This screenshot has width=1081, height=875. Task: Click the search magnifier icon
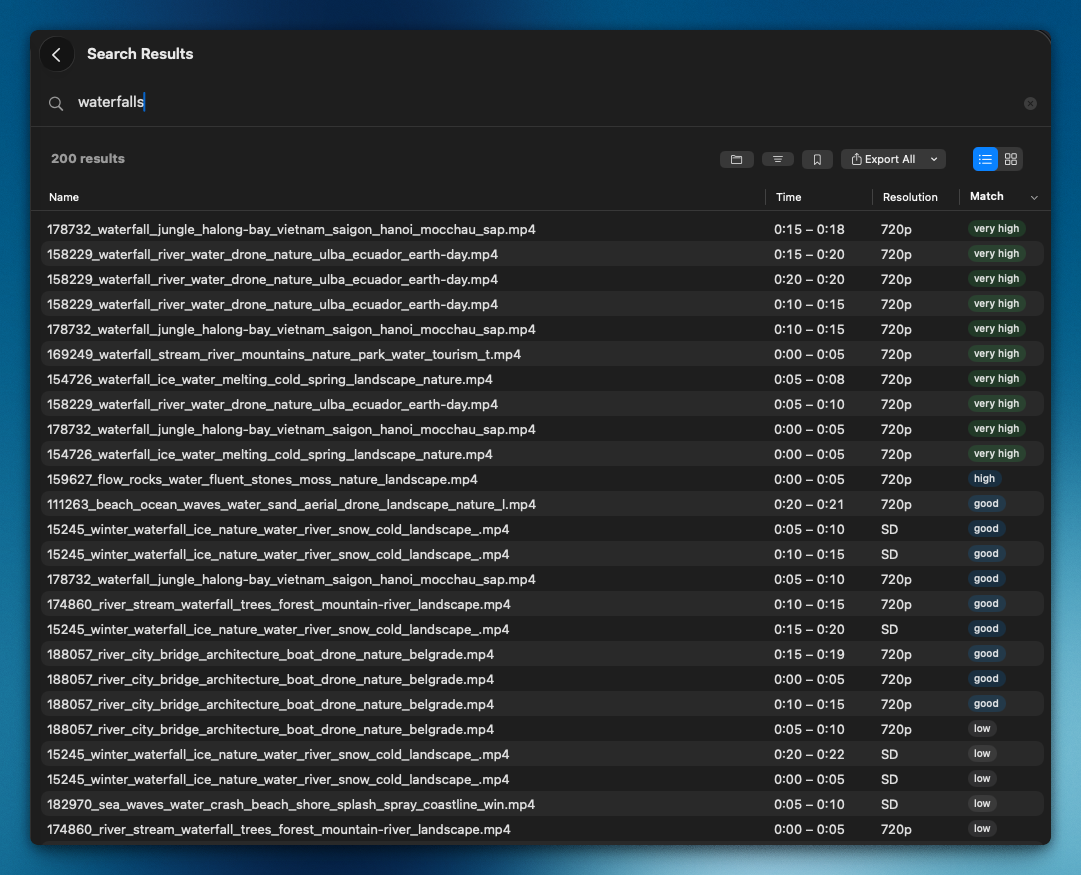point(56,103)
